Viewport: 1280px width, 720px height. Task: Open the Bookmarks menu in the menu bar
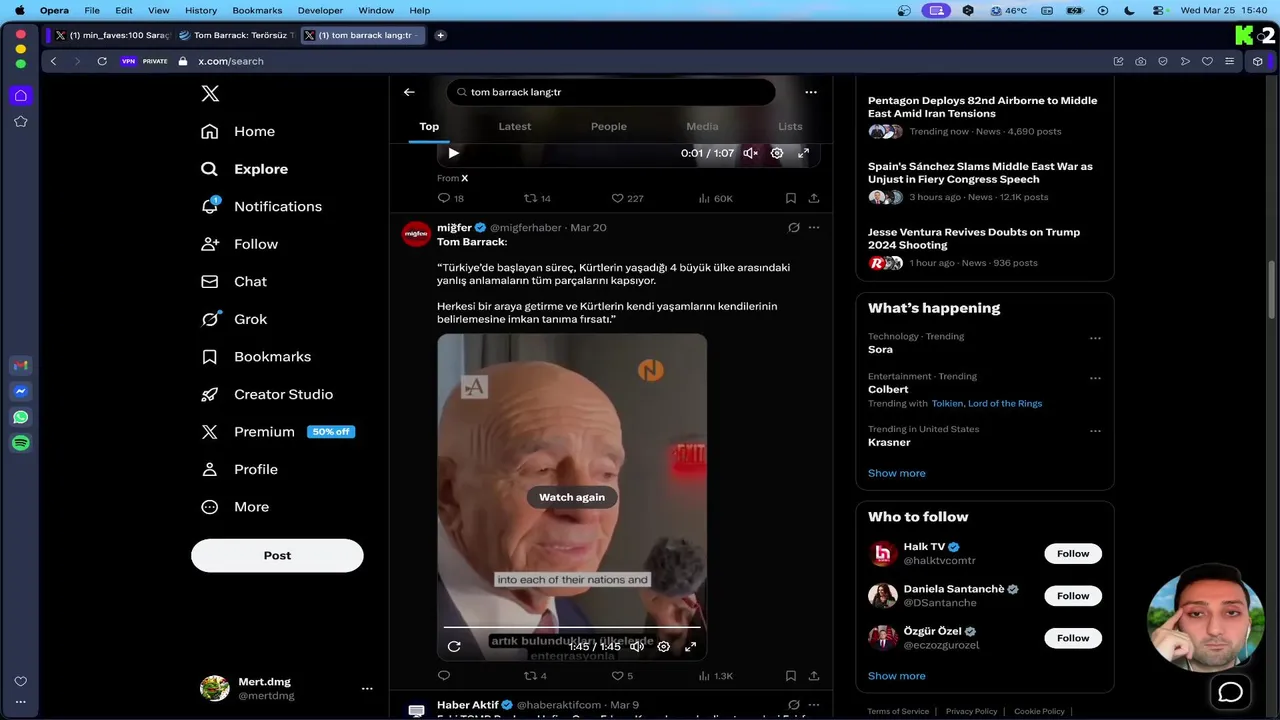point(257,10)
